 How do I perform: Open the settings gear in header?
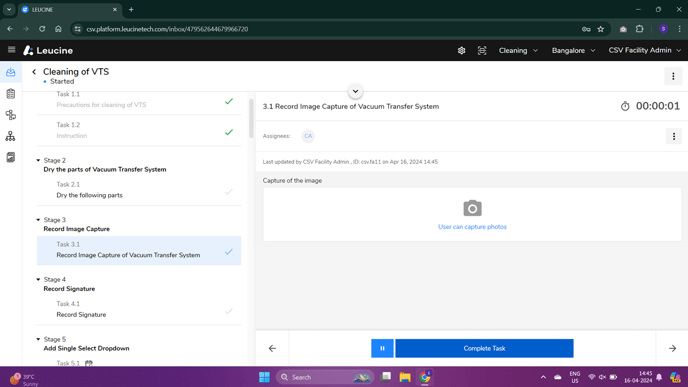(461, 50)
